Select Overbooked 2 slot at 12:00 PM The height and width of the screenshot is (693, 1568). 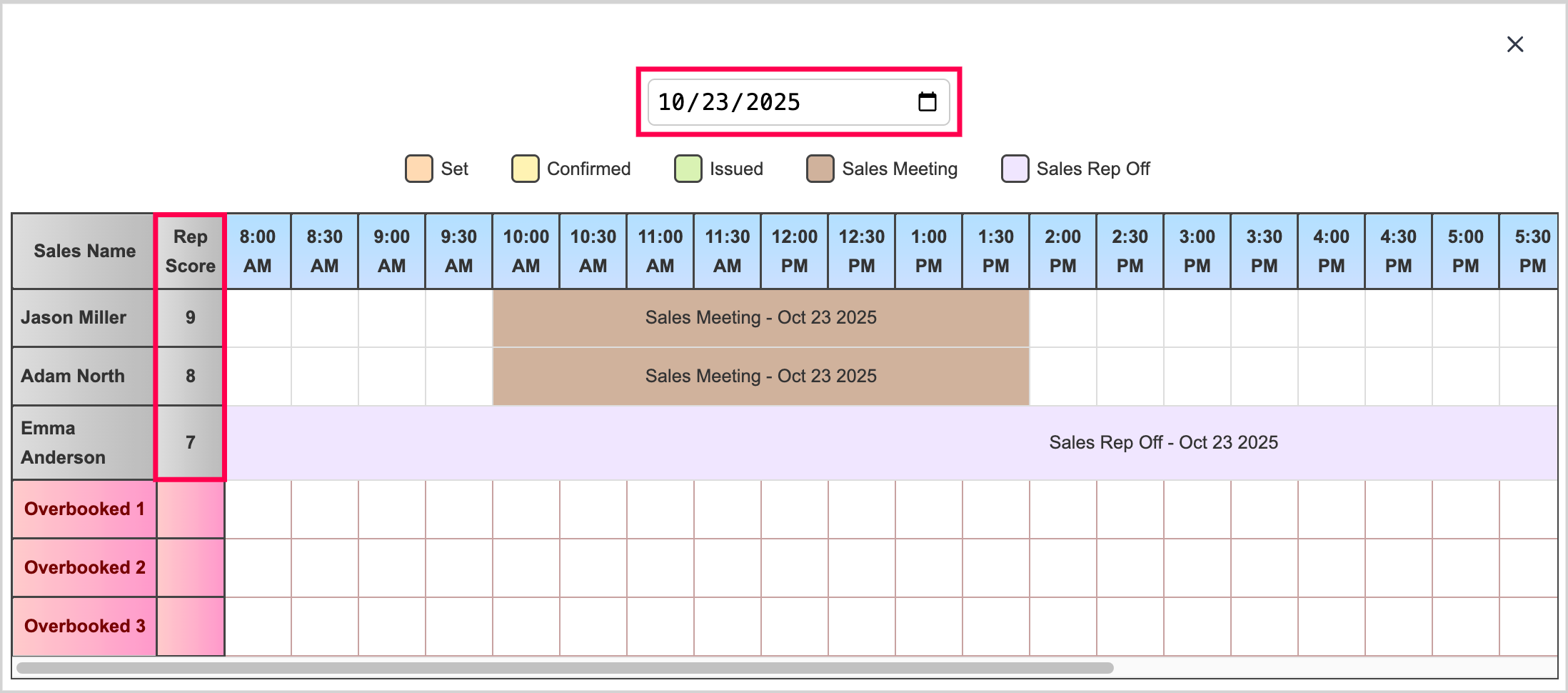(794, 568)
